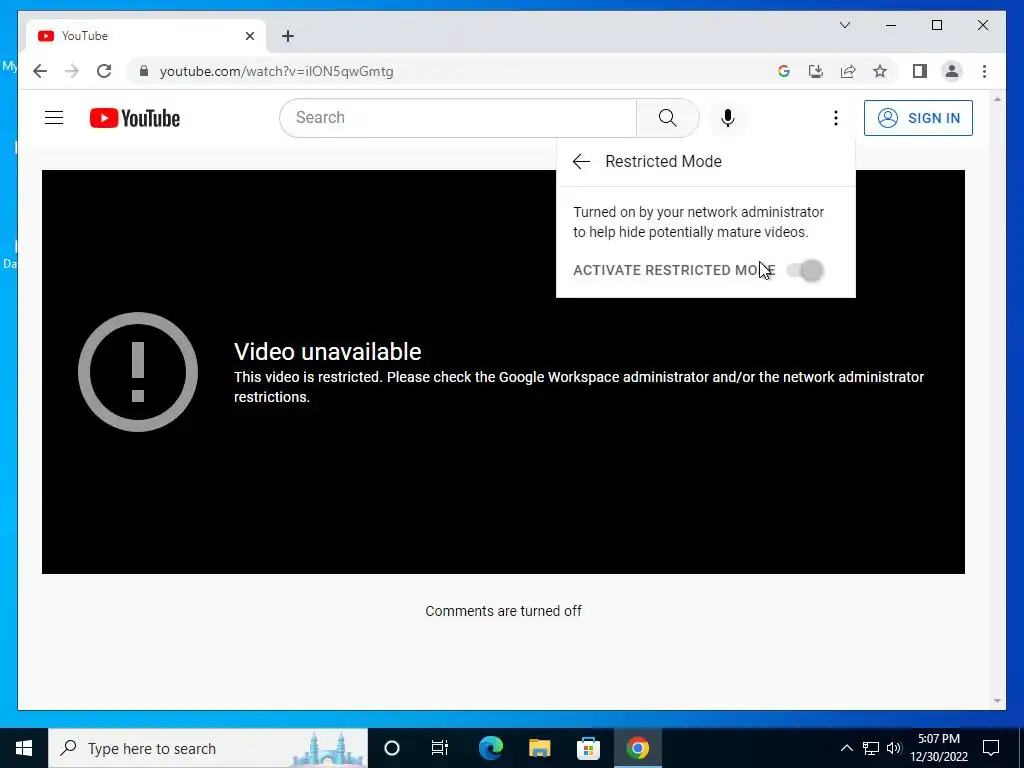Viewport: 1024px width, 768px height.
Task: Click the 'Video unavailable' heading
Action: [327, 352]
